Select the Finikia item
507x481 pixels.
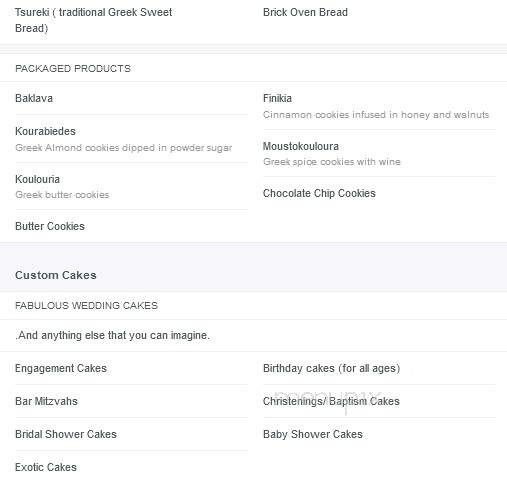277,98
